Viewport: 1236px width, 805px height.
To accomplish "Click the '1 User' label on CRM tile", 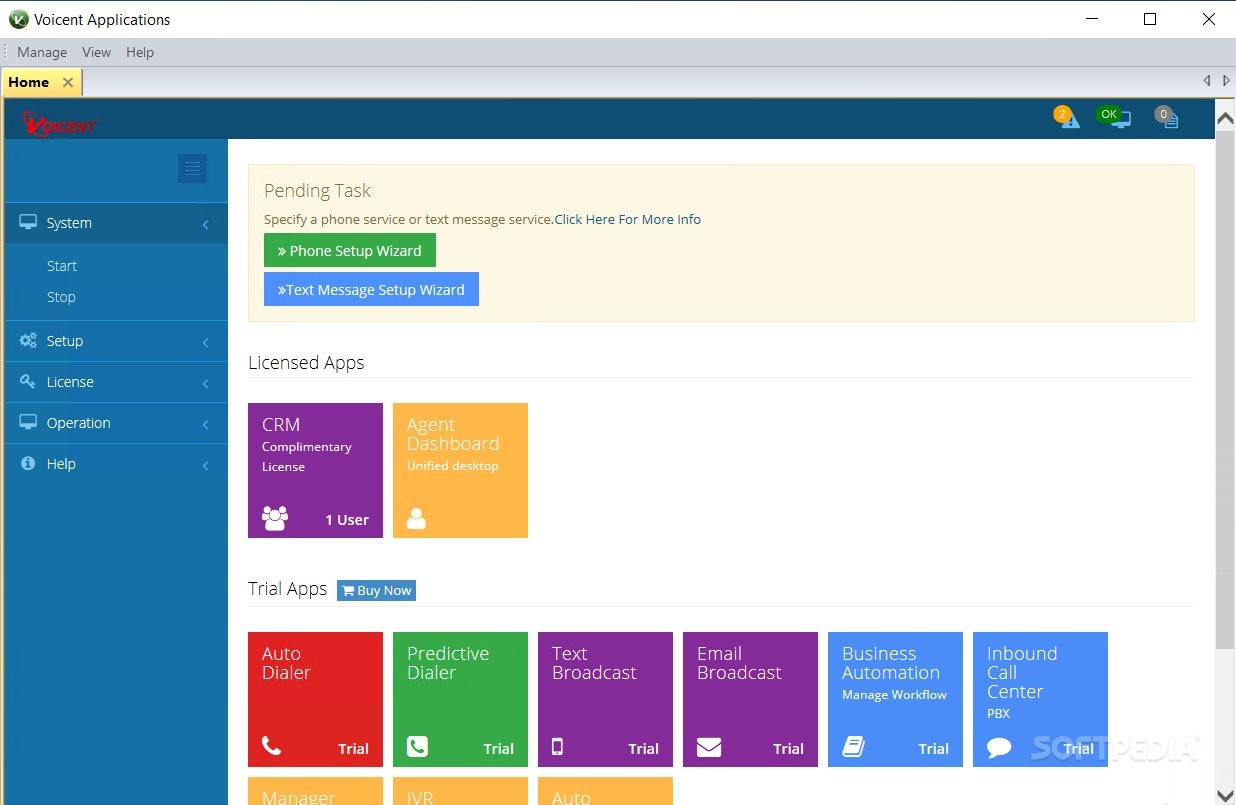I will tap(347, 520).
